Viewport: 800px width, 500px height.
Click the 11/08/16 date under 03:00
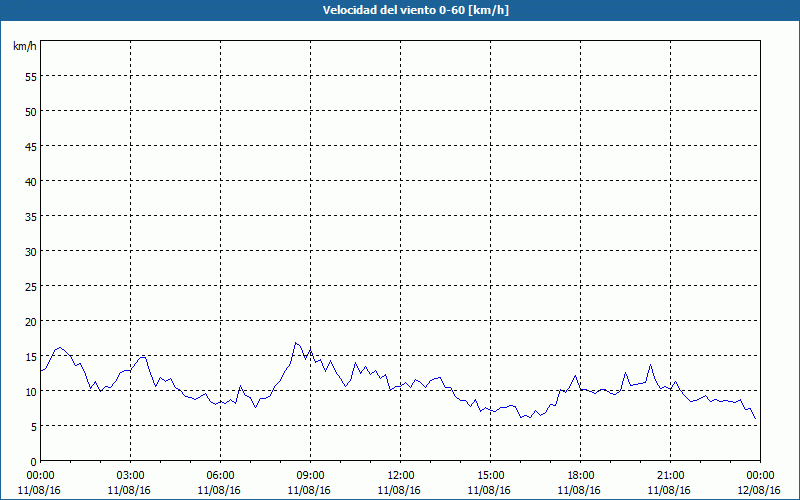tap(129, 490)
